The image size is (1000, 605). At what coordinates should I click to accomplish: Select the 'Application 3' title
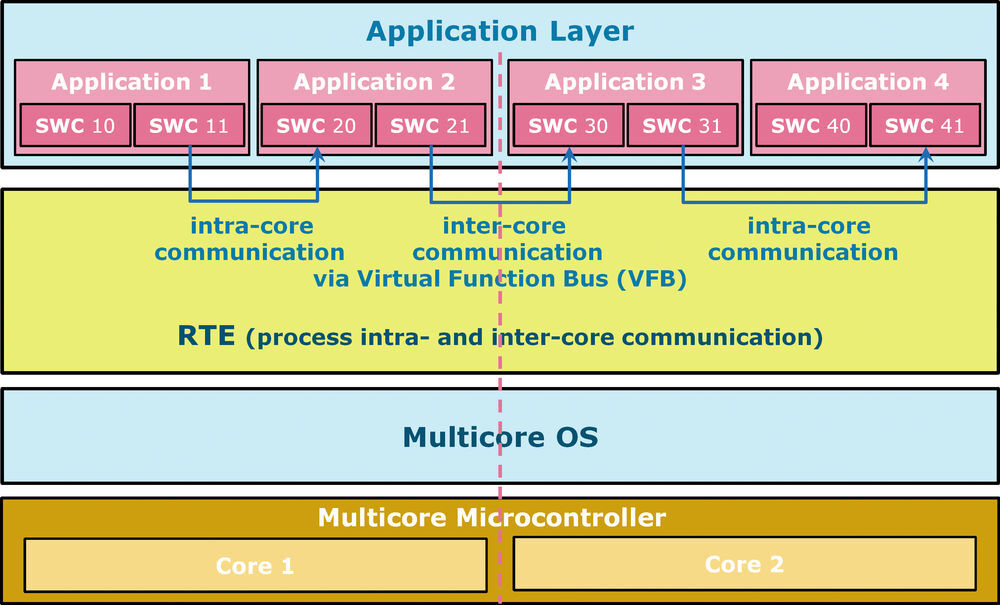coord(625,82)
